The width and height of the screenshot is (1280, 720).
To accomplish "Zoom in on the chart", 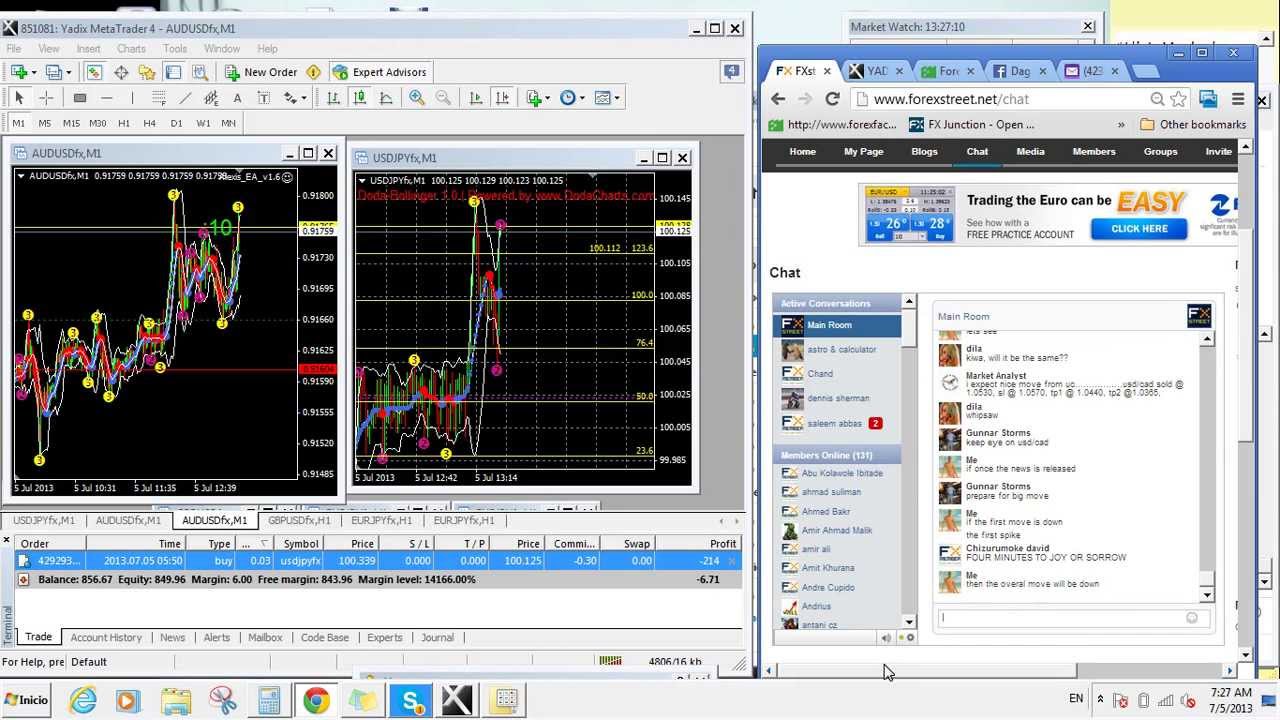I will [416, 98].
